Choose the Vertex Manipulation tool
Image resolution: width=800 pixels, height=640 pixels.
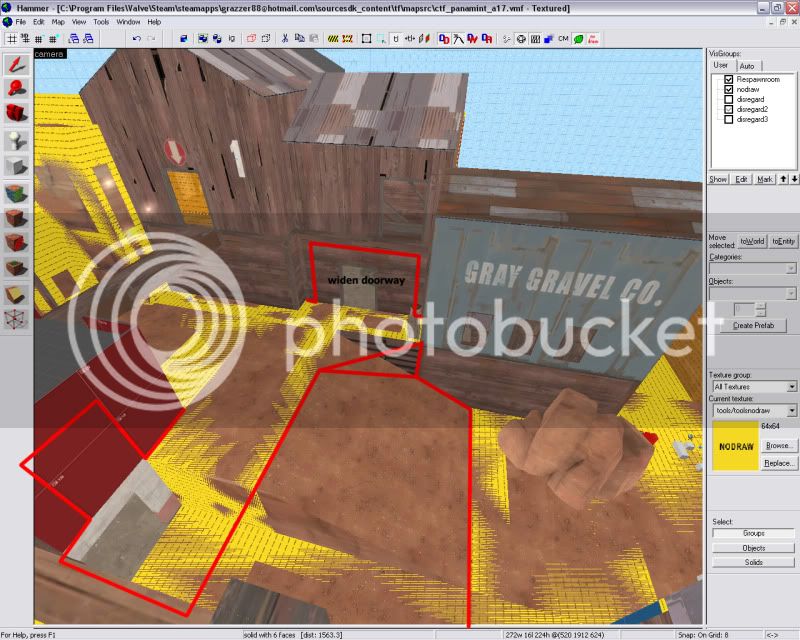[16, 319]
